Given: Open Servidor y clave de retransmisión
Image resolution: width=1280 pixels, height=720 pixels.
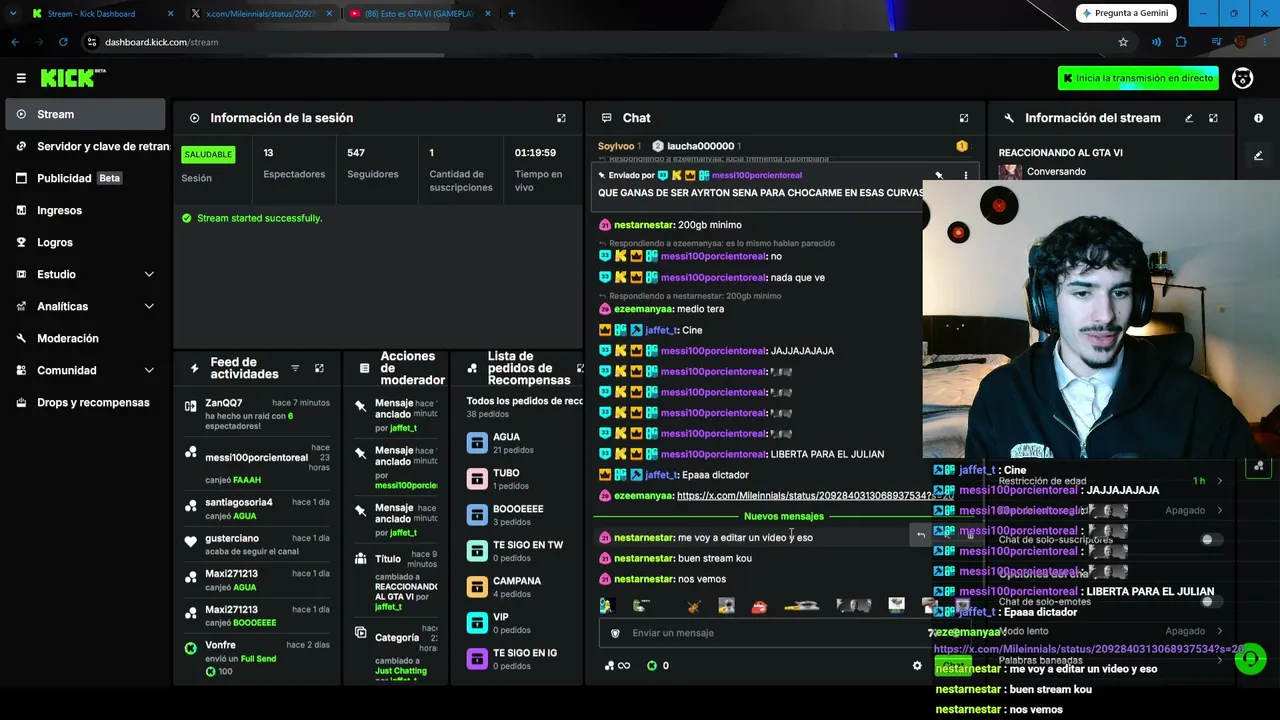Looking at the screenshot, I should click(x=85, y=146).
